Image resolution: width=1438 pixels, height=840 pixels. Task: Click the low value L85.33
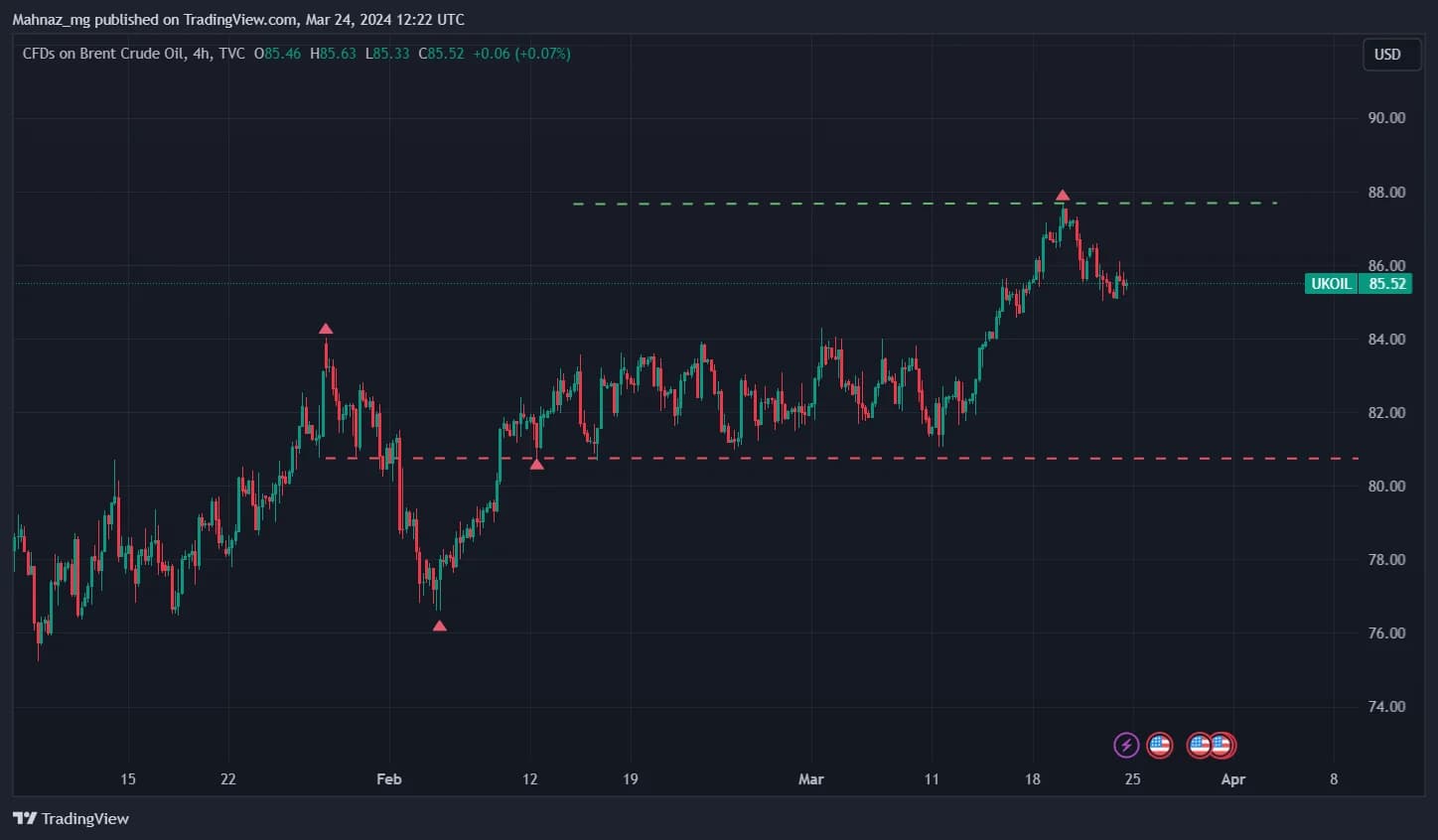tap(387, 54)
